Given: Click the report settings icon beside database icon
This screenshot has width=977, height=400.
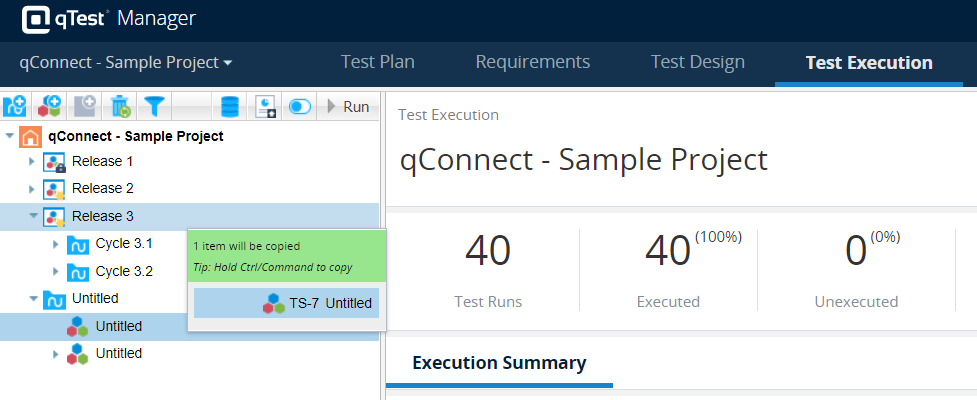Looking at the screenshot, I should 265,106.
